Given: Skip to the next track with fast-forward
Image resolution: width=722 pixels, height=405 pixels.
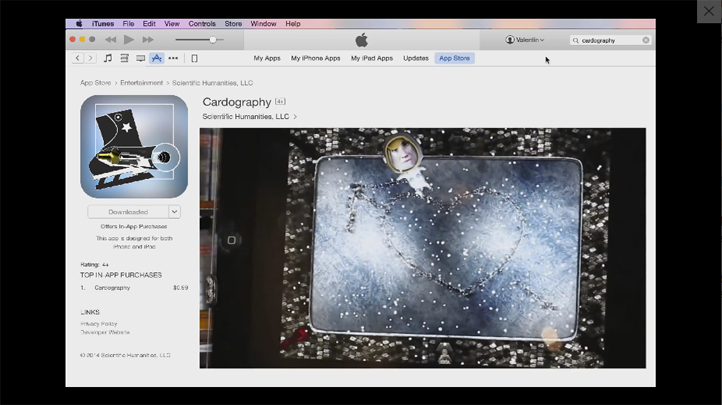Looking at the screenshot, I should point(148,40).
